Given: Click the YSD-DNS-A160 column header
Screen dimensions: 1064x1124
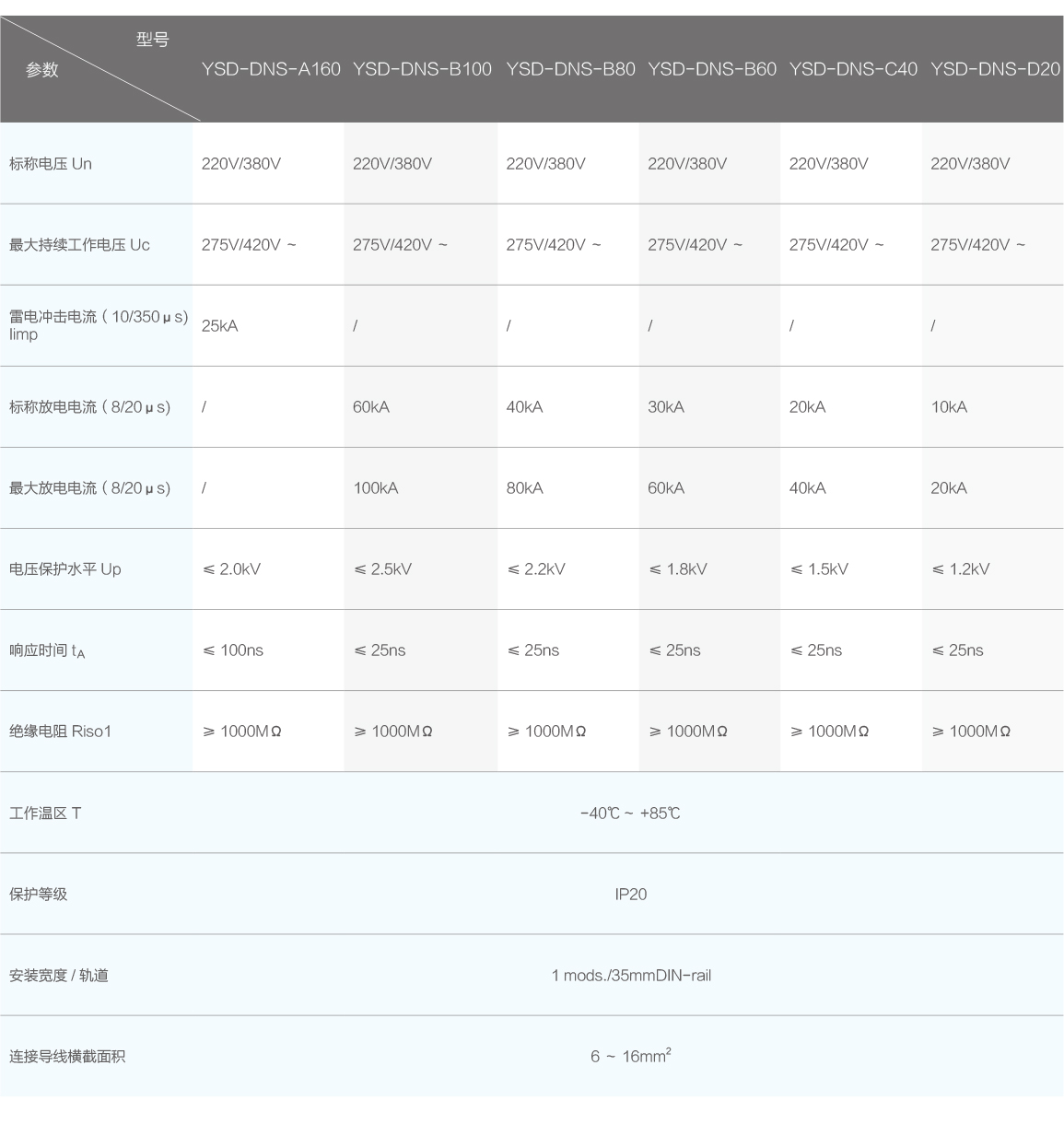Looking at the screenshot, I should [271, 69].
